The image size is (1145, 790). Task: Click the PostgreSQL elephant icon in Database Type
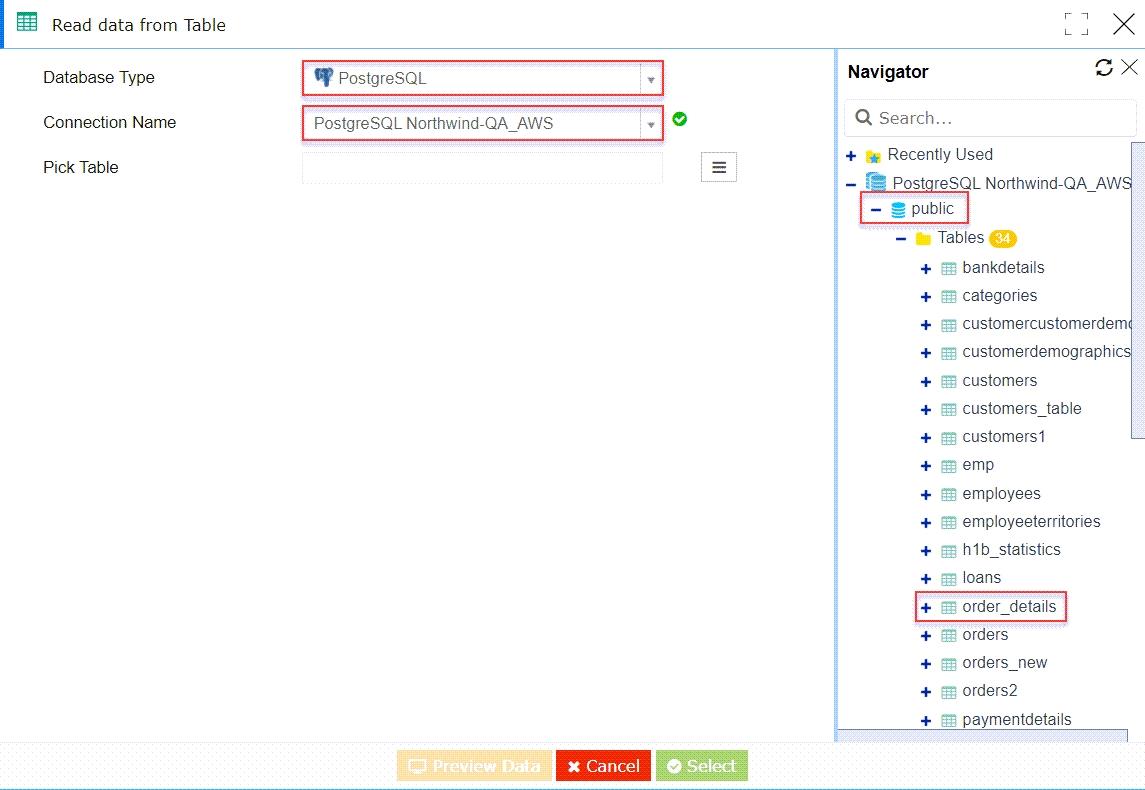click(x=322, y=76)
